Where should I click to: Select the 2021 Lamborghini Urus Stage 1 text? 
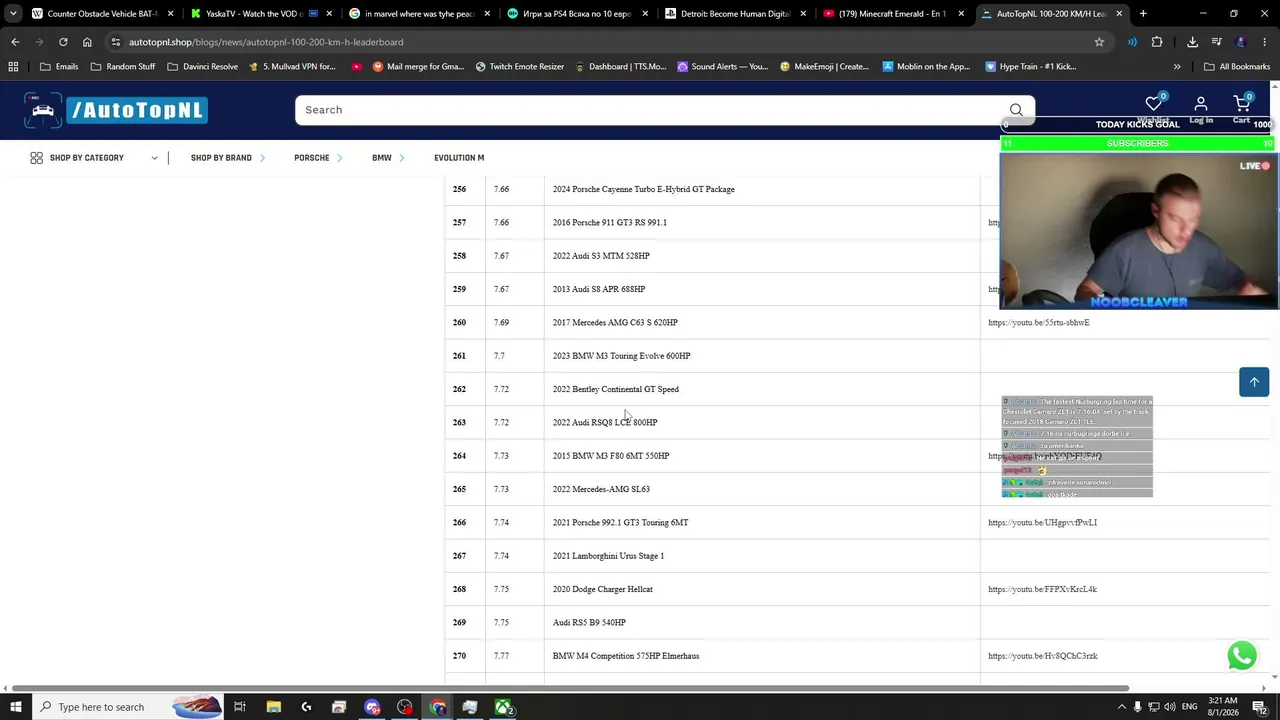click(608, 556)
